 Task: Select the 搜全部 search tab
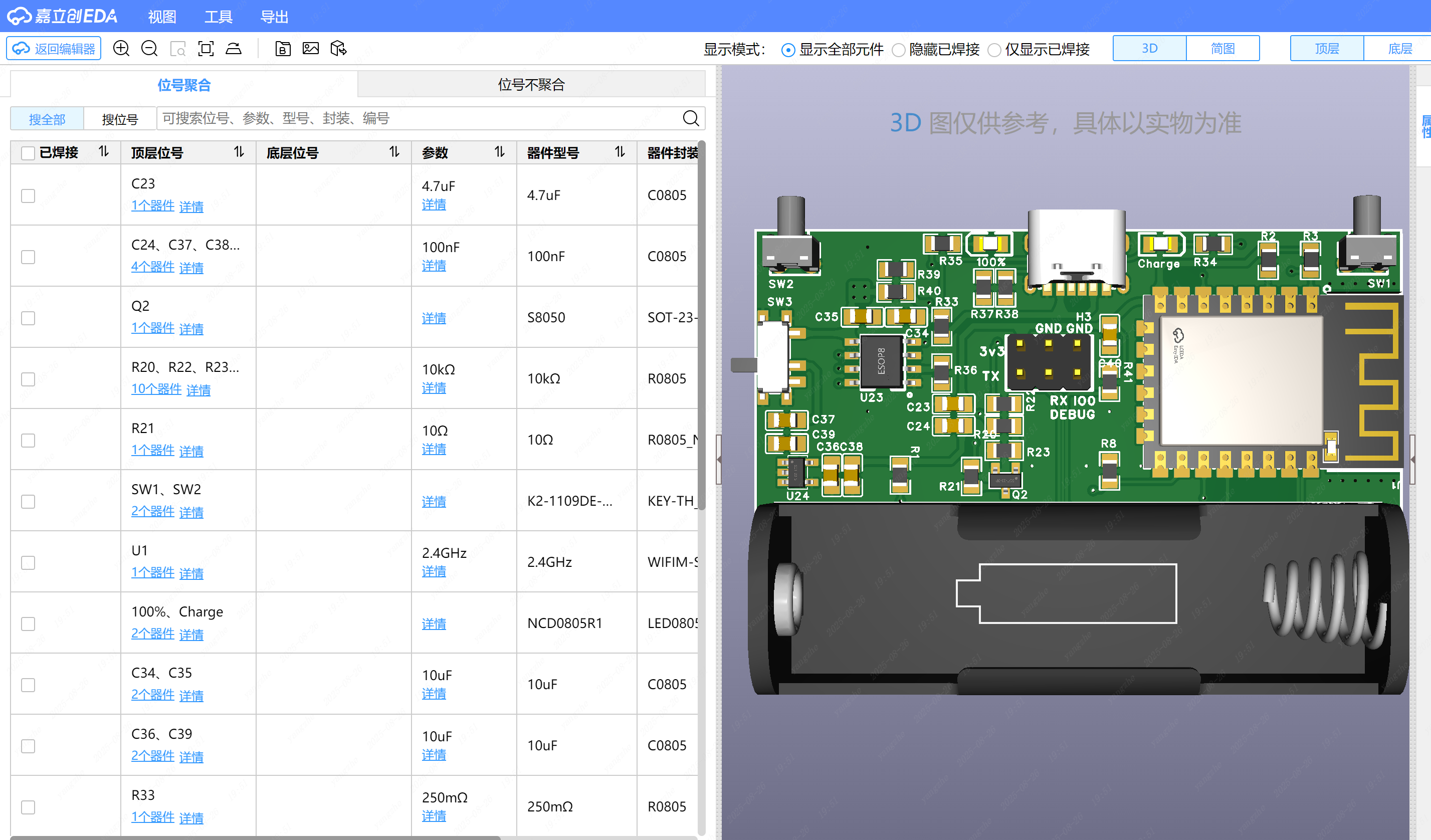(47, 119)
